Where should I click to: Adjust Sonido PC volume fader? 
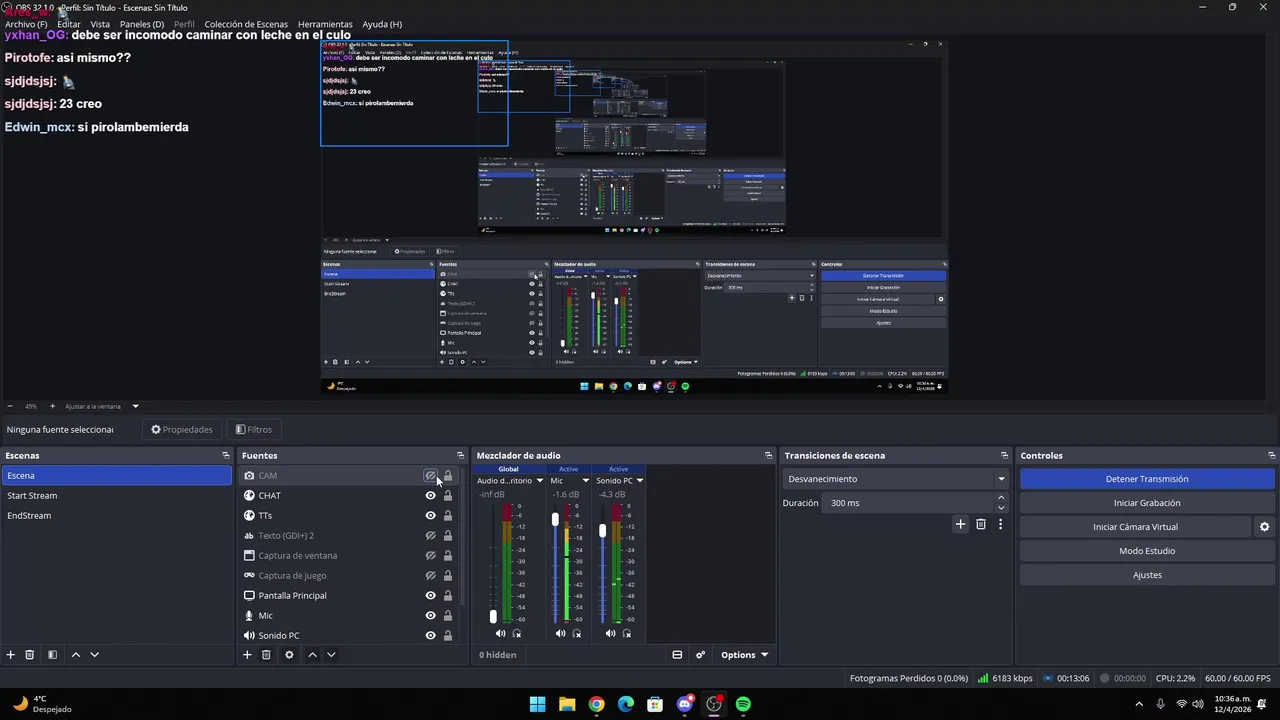602,531
